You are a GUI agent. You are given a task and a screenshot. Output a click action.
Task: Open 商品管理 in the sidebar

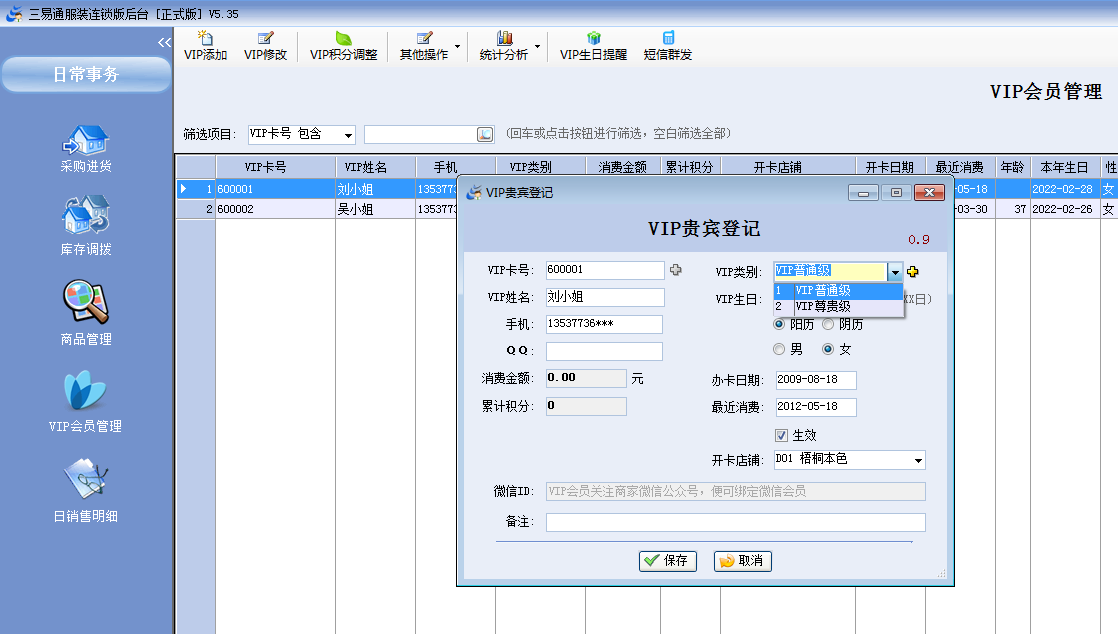click(86, 312)
